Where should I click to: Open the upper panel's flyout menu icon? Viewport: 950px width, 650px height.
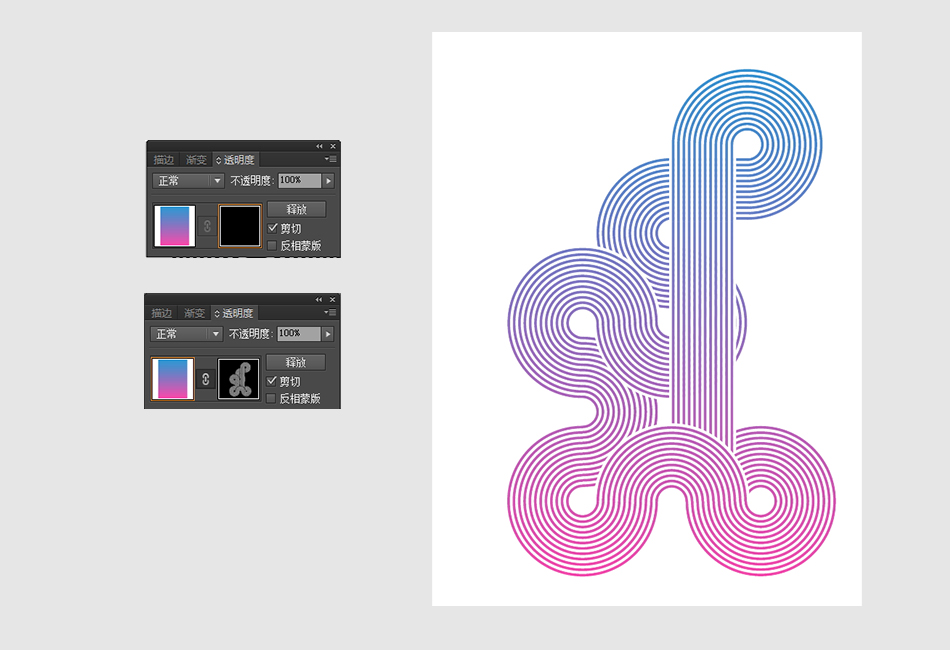coord(330,159)
